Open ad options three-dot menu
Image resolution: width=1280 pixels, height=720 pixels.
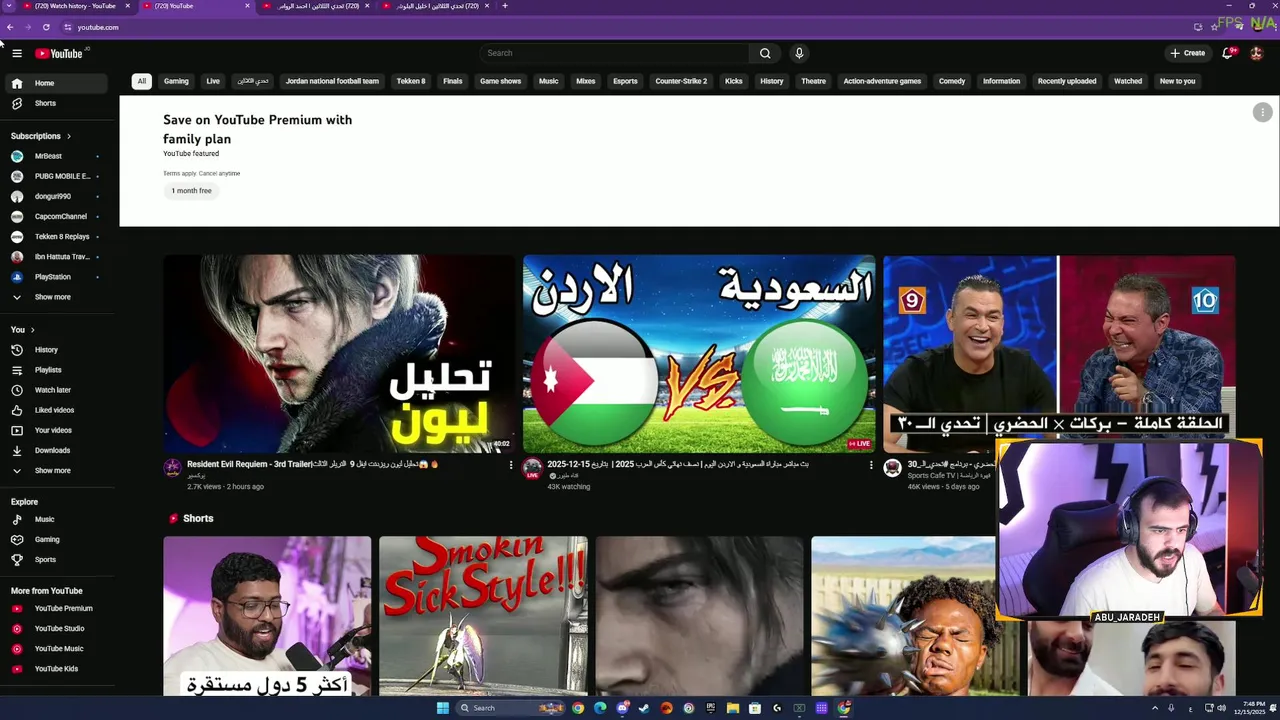1262,113
